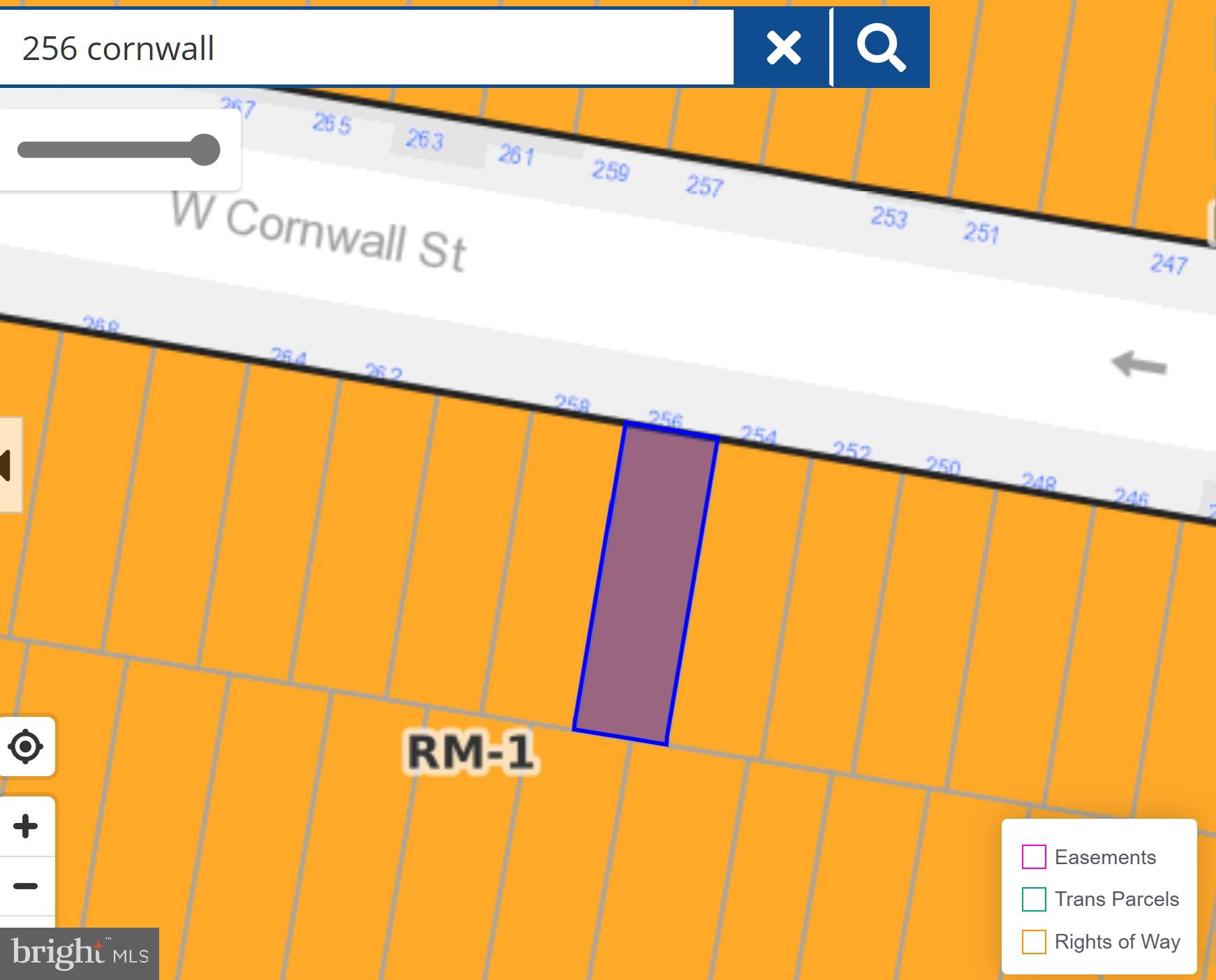Click the opacity slider handle
Image resolution: width=1216 pixels, height=980 pixels.
(205, 150)
